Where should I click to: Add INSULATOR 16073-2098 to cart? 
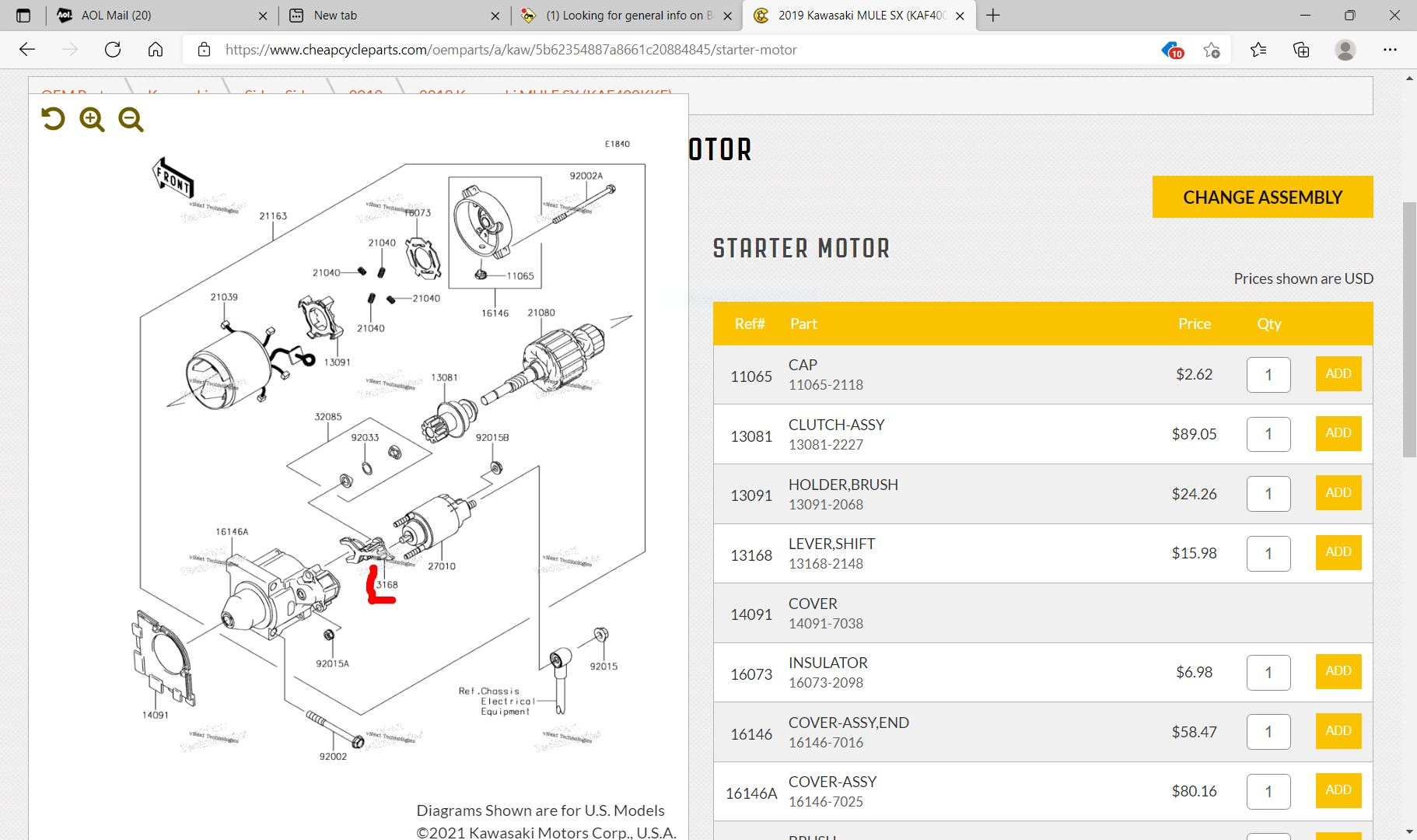click(x=1338, y=671)
